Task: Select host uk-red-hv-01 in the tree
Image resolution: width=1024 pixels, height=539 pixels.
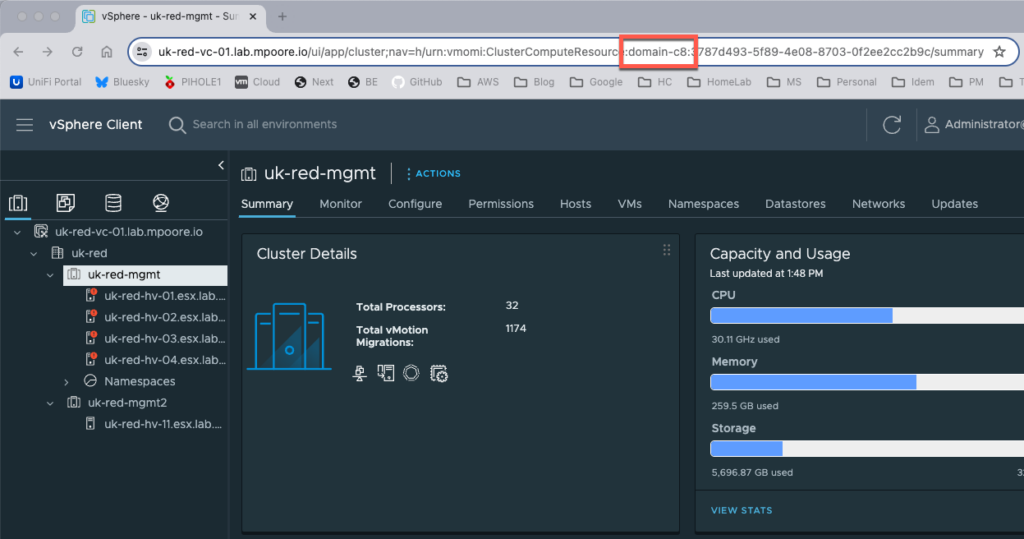Action: [x=164, y=296]
